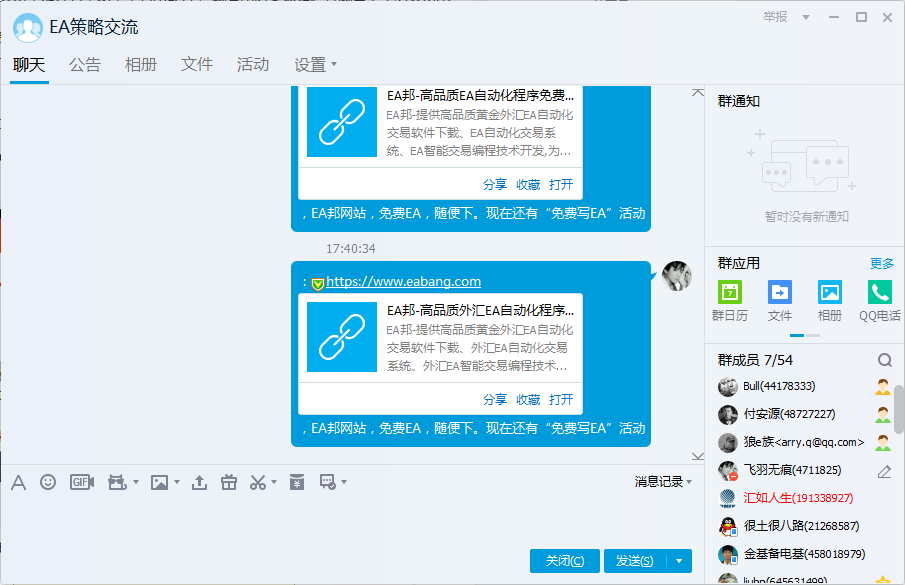Viewport: 905px width, 585px height.
Task: Click the 关闭(C) button
Action: click(564, 561)
